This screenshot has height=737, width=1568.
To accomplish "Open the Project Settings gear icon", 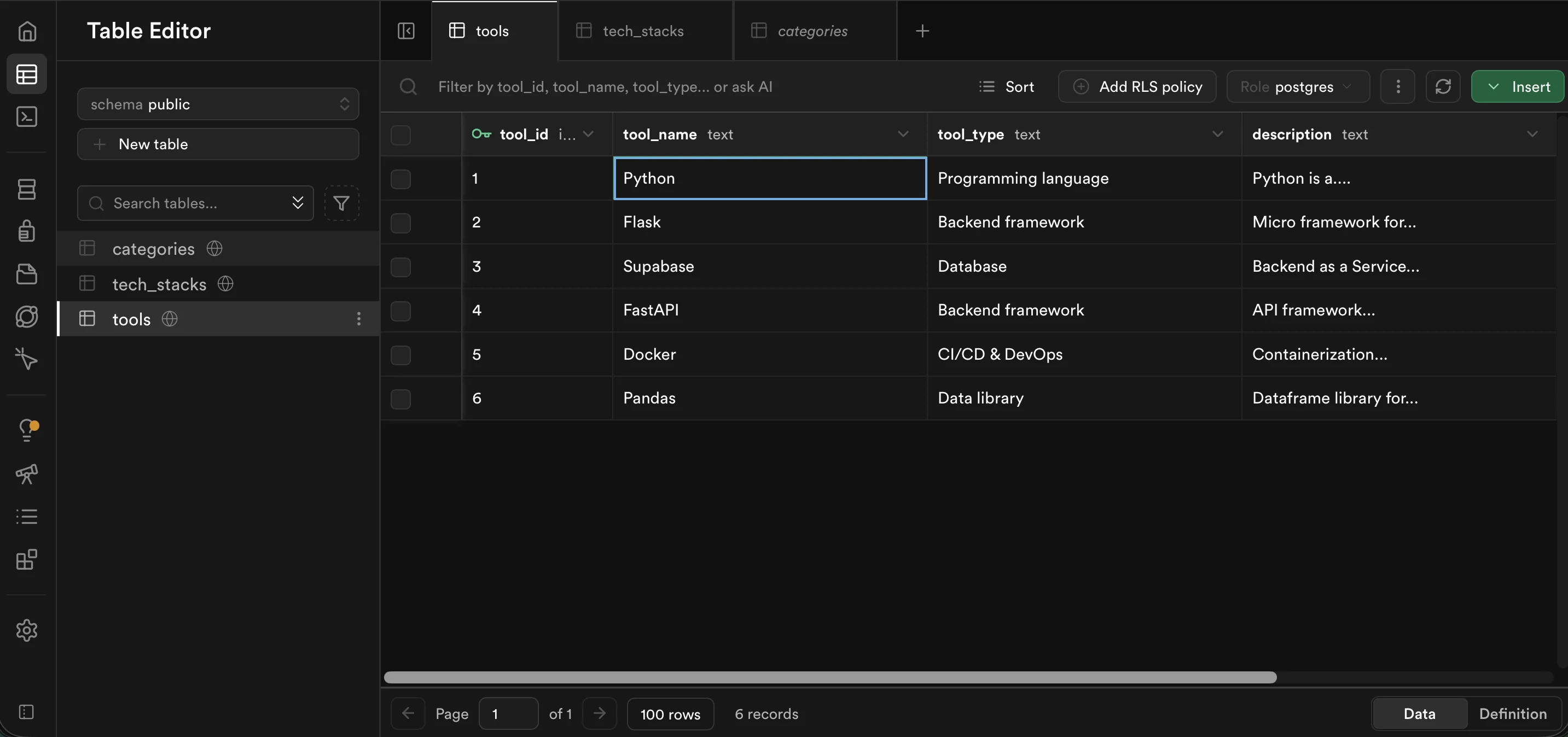I will [27, 630].
